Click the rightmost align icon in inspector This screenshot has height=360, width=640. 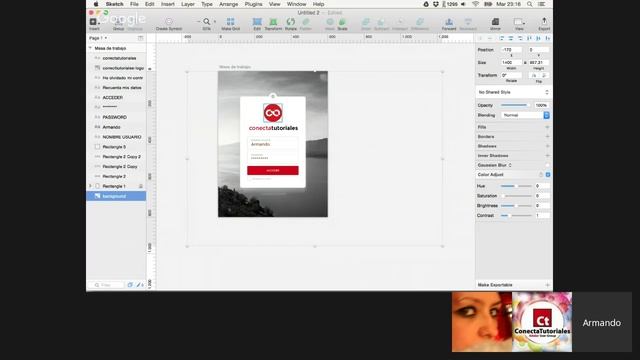(x=548, y=38)
